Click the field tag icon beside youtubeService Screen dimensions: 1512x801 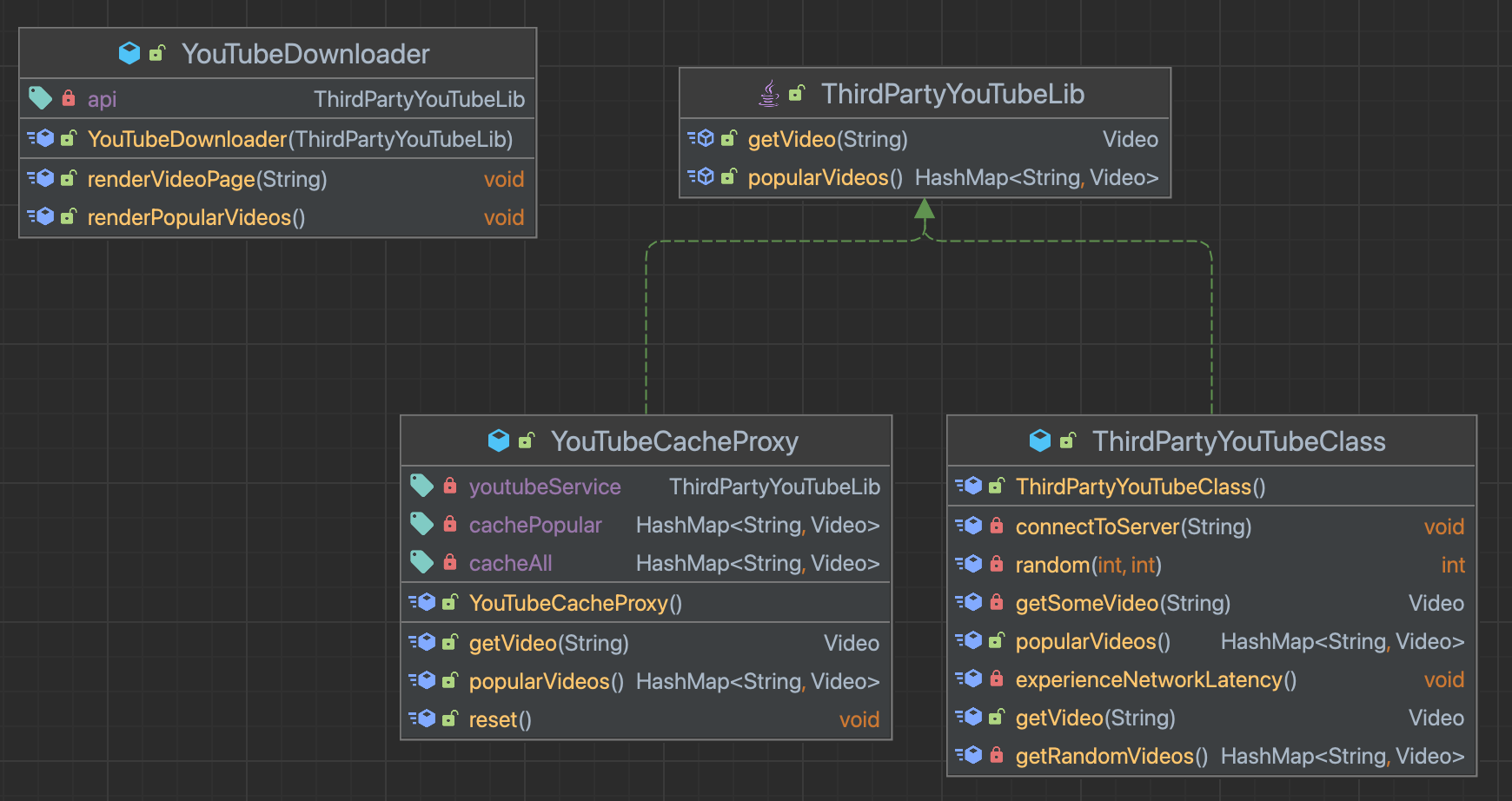(x=421, y=486)
